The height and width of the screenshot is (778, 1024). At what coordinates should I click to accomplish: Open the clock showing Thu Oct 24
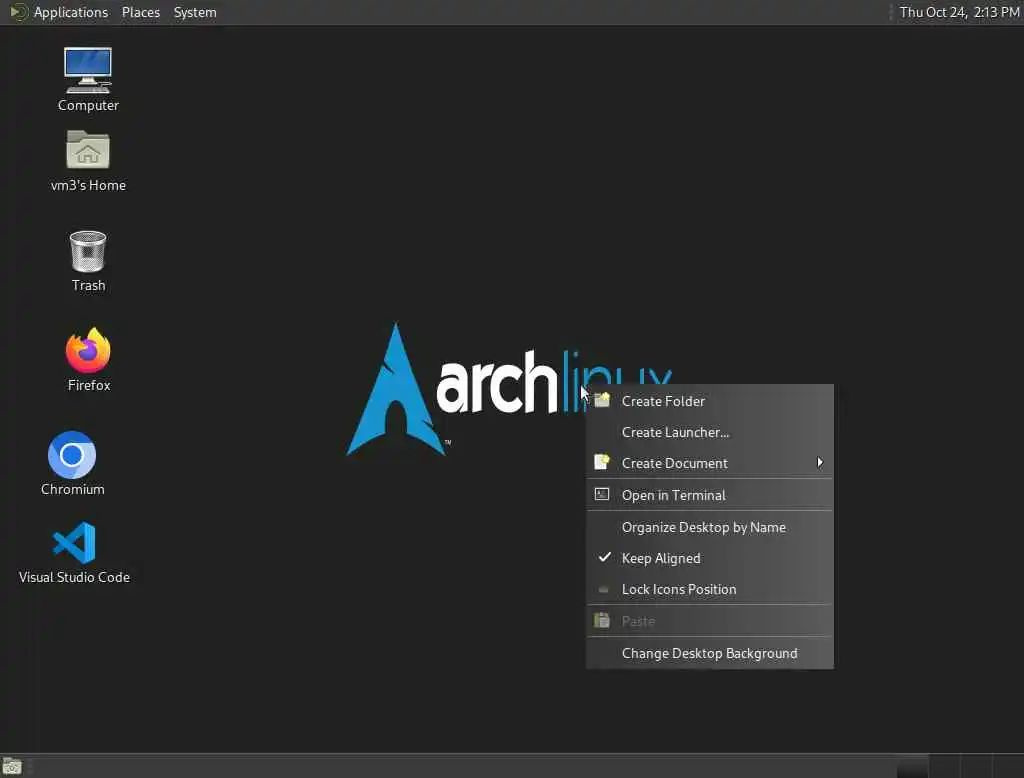coord(959,12)
